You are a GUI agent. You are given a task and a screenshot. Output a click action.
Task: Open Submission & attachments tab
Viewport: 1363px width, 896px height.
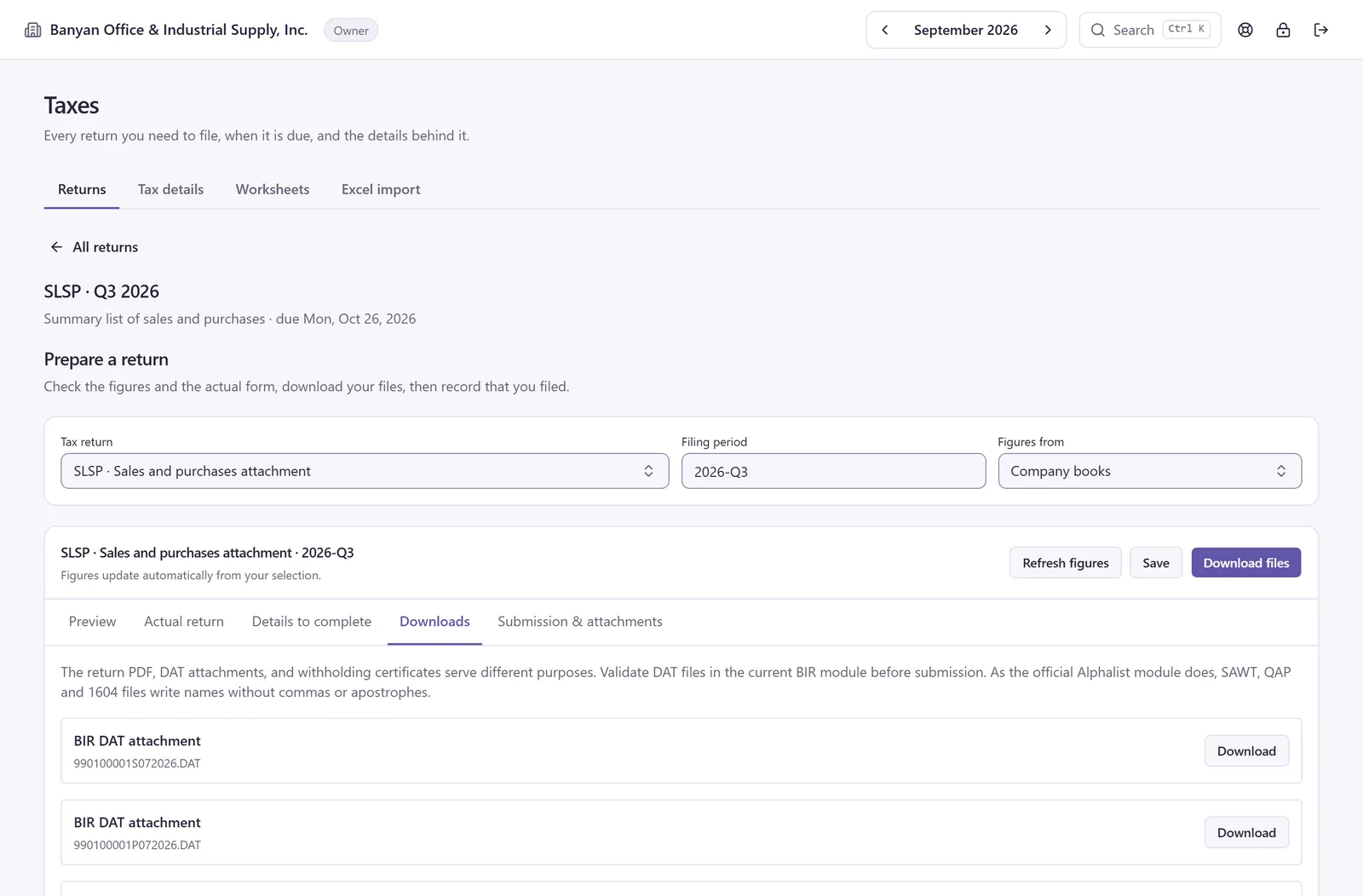click(x=580, y=622)
